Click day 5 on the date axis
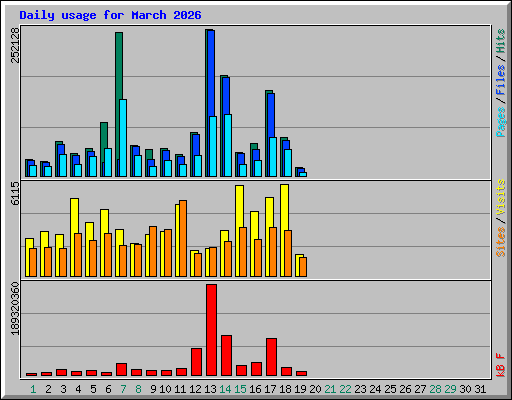This screenshot has width=512, height=400. pyautogui.click(x=93, y=389)
